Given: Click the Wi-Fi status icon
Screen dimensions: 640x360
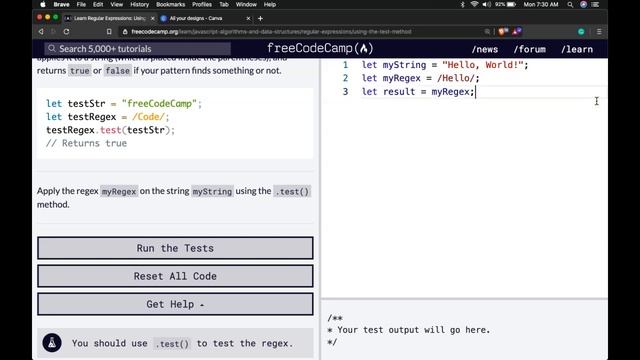Looking at the screenshot, I should (474, 4).
